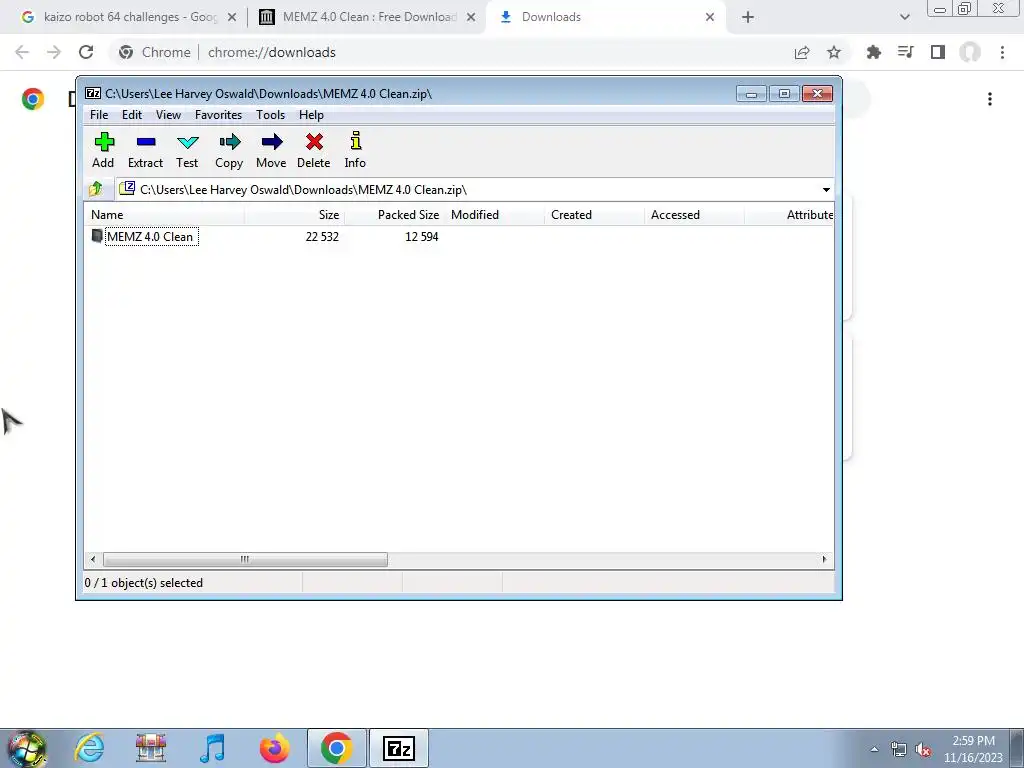Click the horizontal scrollbar thumb in file list
The image size is (1024, 768).
click(245, 560)
